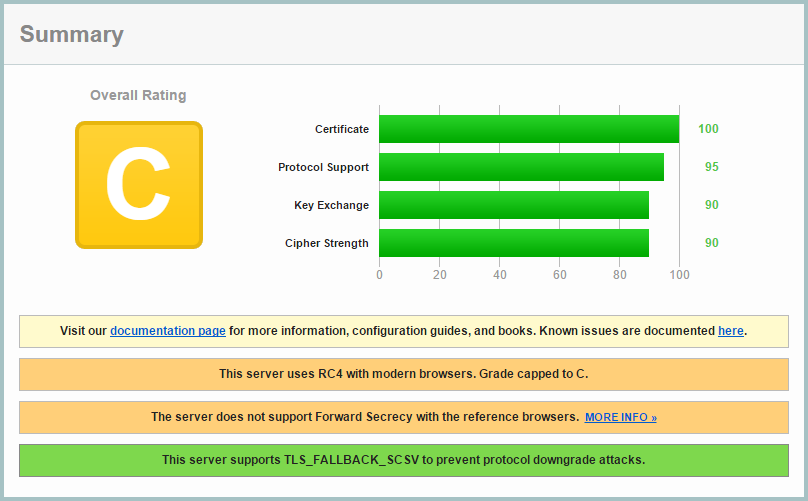Image resolution: width=808 pixels, height=501 pixels.
Task: Select the green TLS_FALLBACK_SCSV notice banner
Action: coord(403,460)
